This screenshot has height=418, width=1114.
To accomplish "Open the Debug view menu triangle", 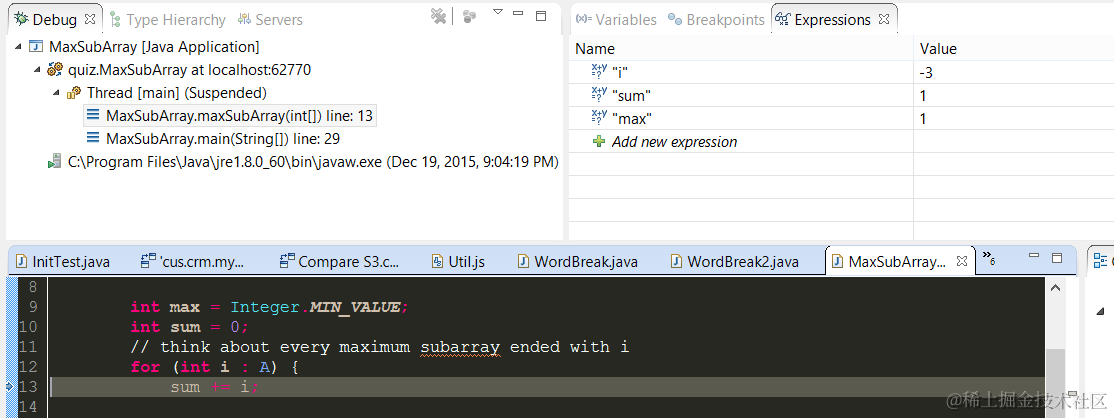I will click(x=498, y=12).
